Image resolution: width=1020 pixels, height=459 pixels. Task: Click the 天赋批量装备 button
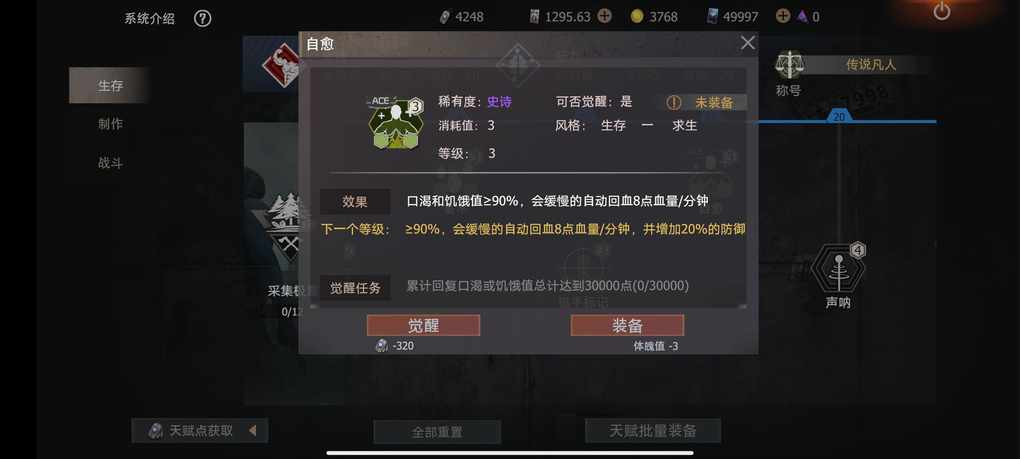tap(653, 430)
